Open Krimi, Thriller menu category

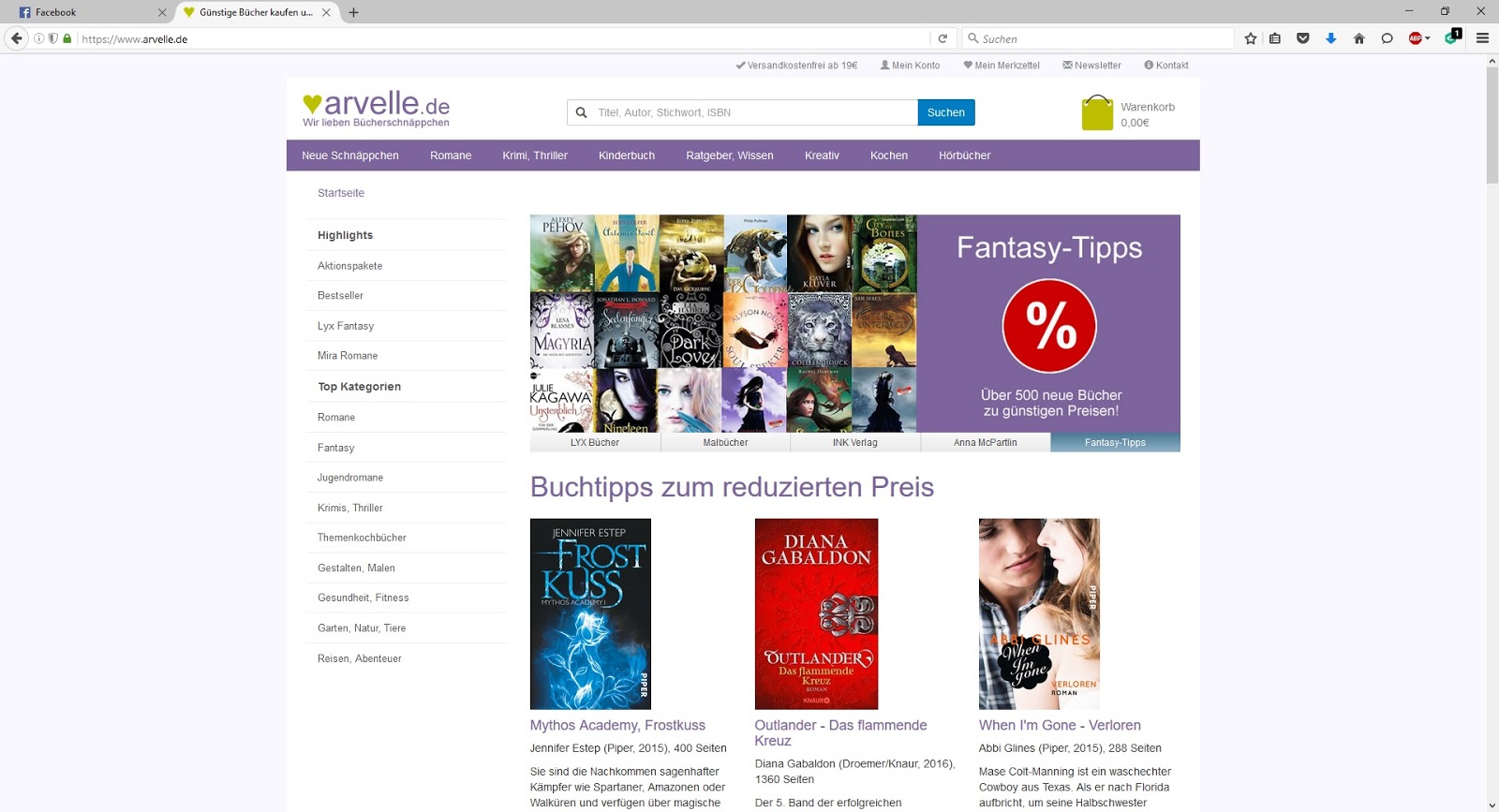[x=535, y=155]
